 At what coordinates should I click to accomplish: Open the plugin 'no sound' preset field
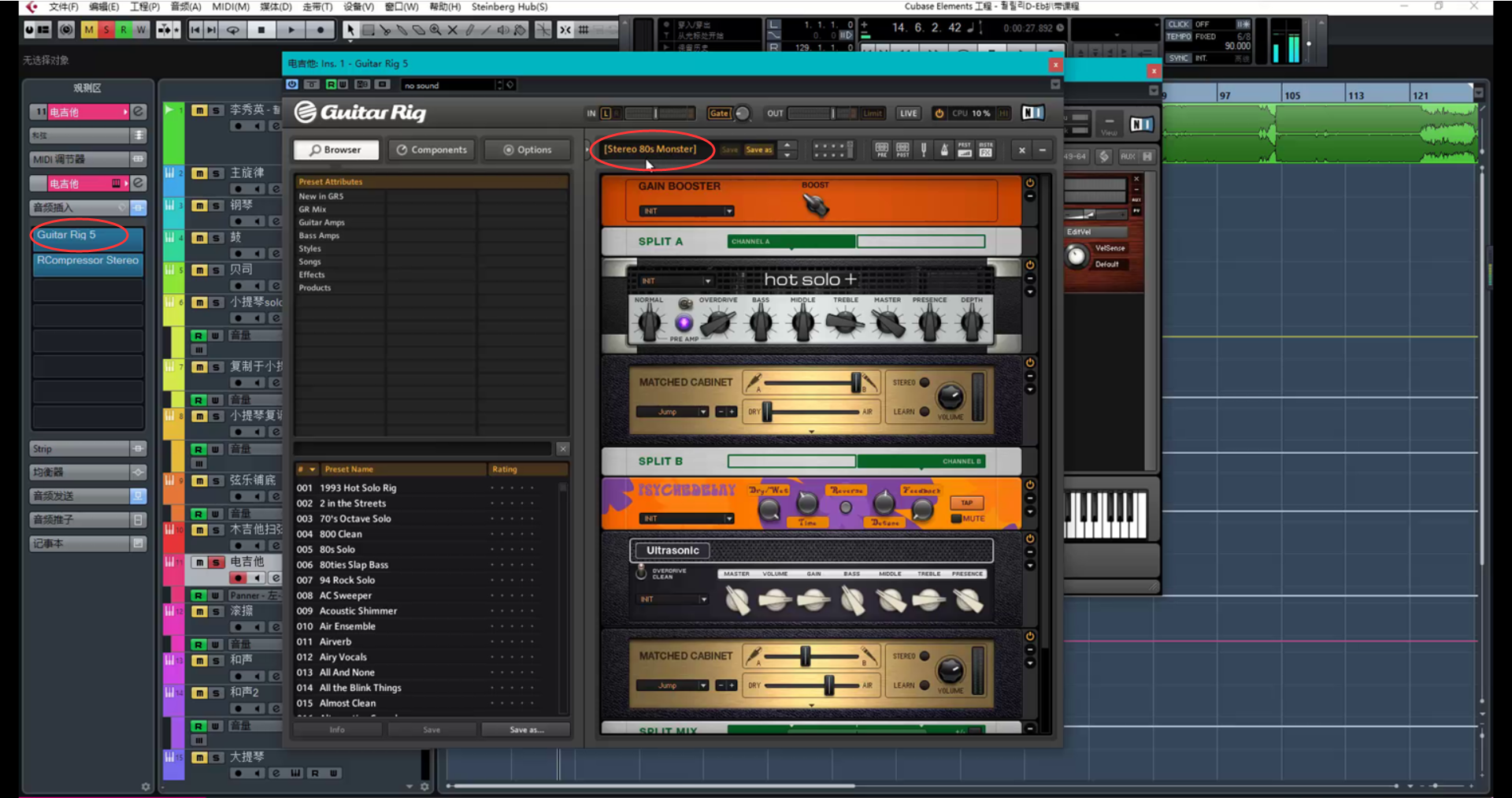(448, 85)
